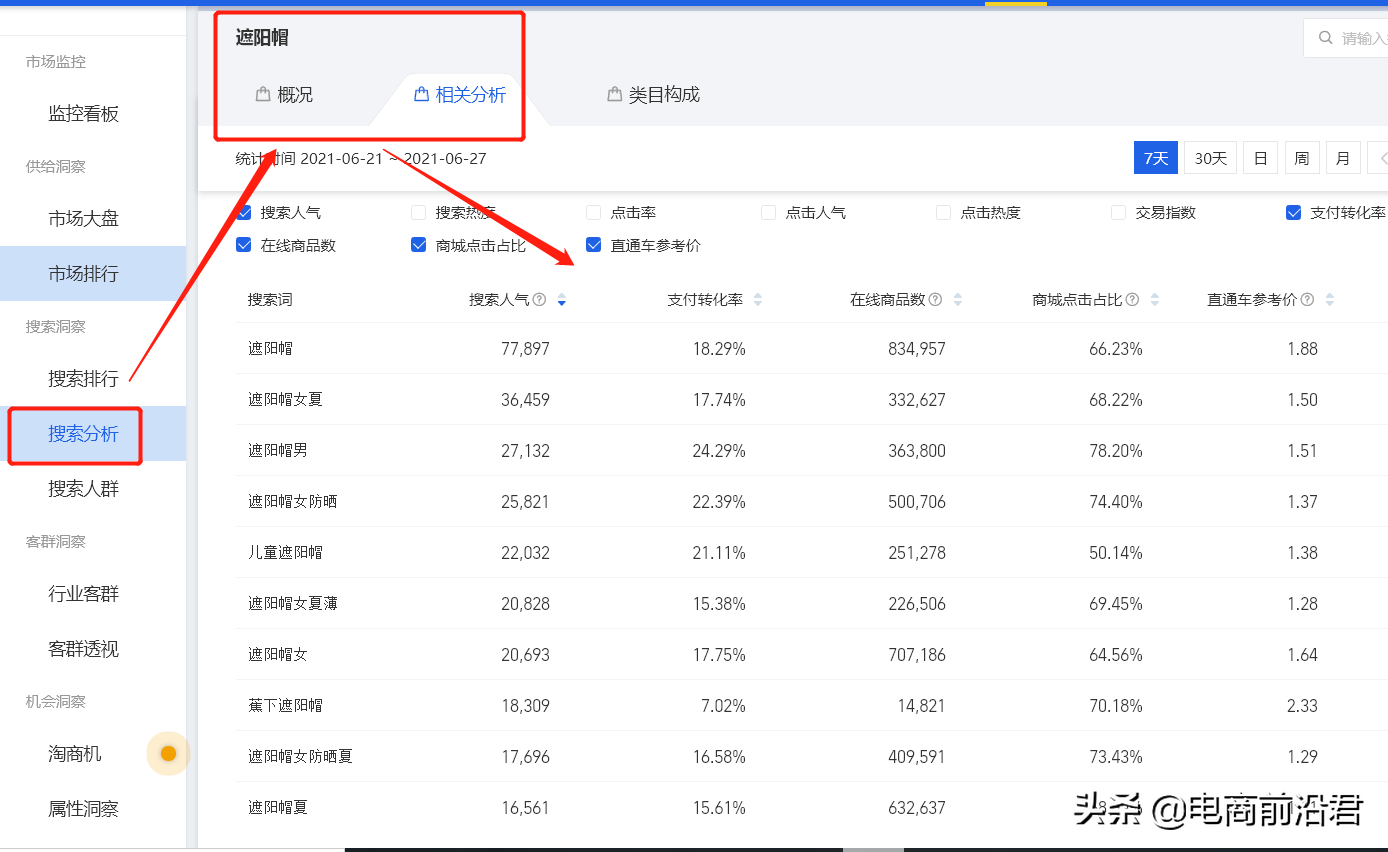Enable the 点击率 checkbox
Screen dimensions: 1388x852
click(x=592, y=212)
